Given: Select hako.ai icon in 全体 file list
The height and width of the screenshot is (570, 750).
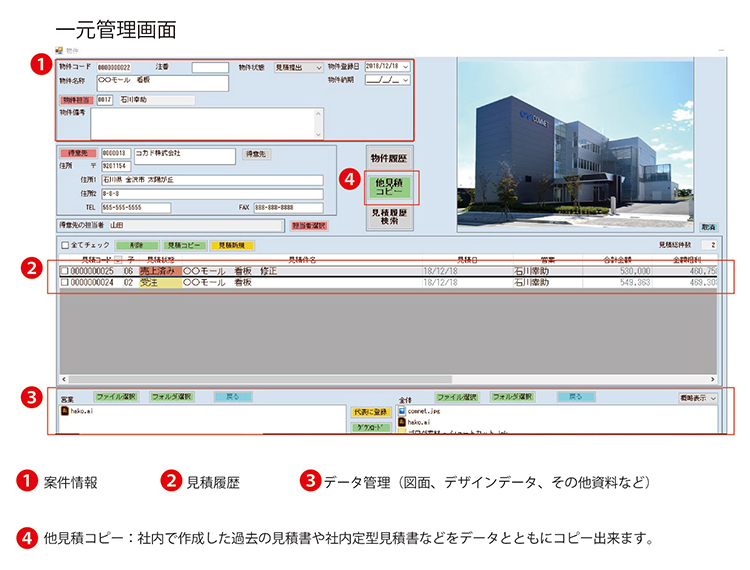Looking at the screenshot, I should coord(402,422).
